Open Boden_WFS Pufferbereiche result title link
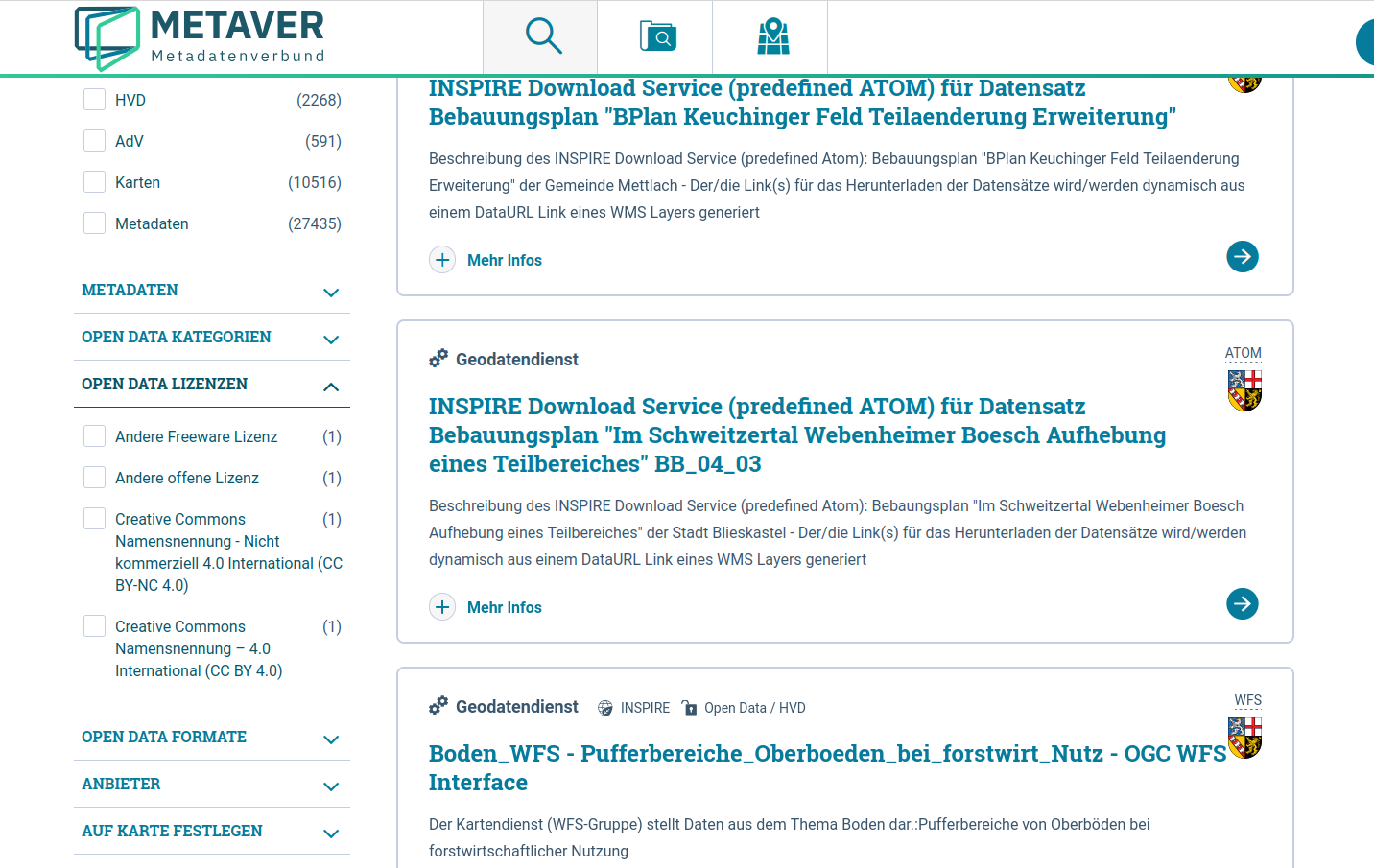The width and height of the screenshot is (1374, 868). [x=827, y=767]
